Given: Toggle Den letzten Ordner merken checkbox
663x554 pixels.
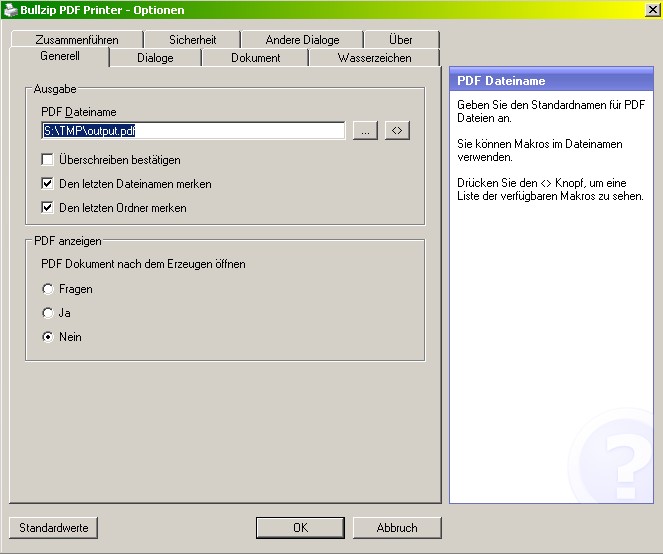Looking at the screenshot, I should [47, 208].
